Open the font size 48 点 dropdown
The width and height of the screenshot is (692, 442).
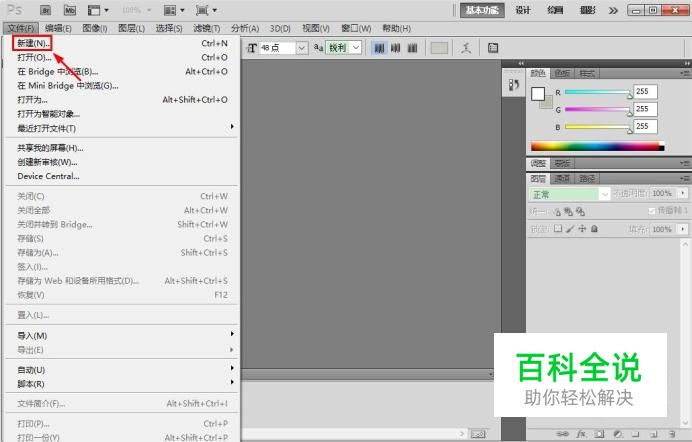[301, 48]
